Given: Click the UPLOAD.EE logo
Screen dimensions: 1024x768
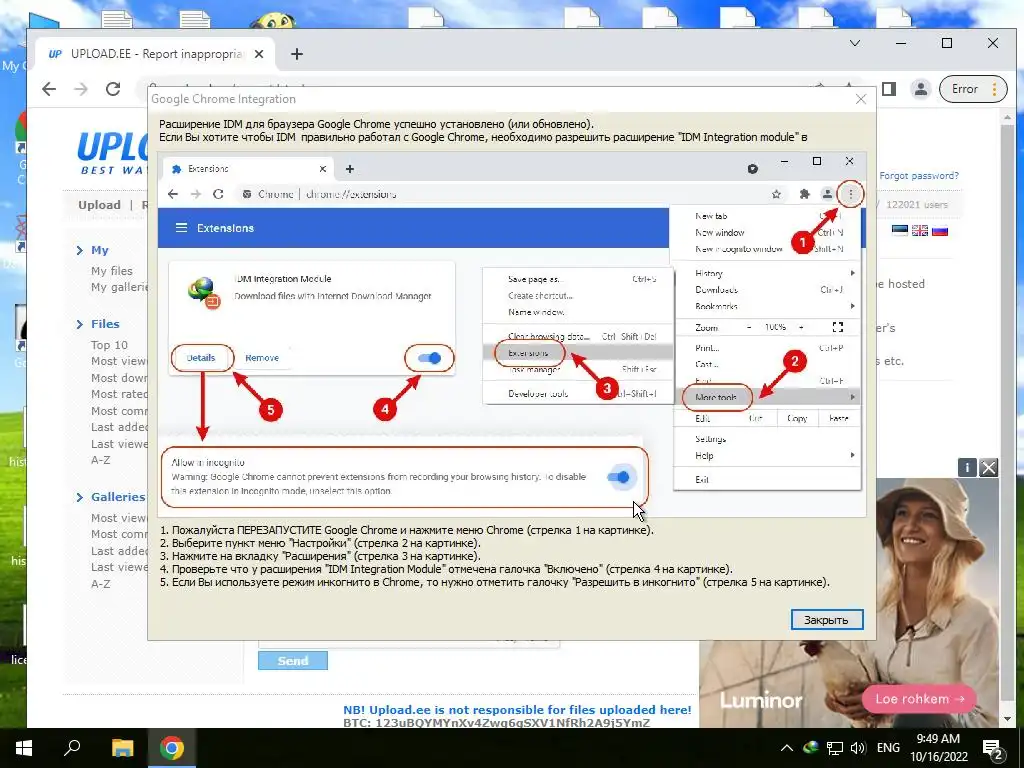Looking at the screenshot, I should coord(112,153).
